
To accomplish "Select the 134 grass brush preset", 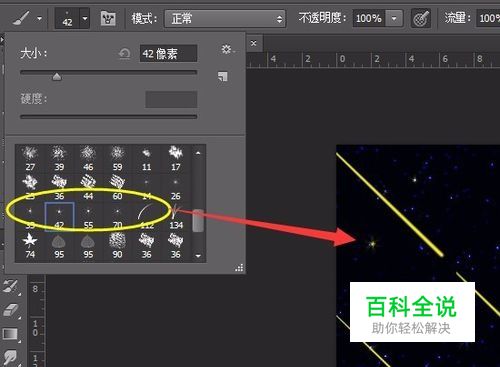I will click(176, 217).
